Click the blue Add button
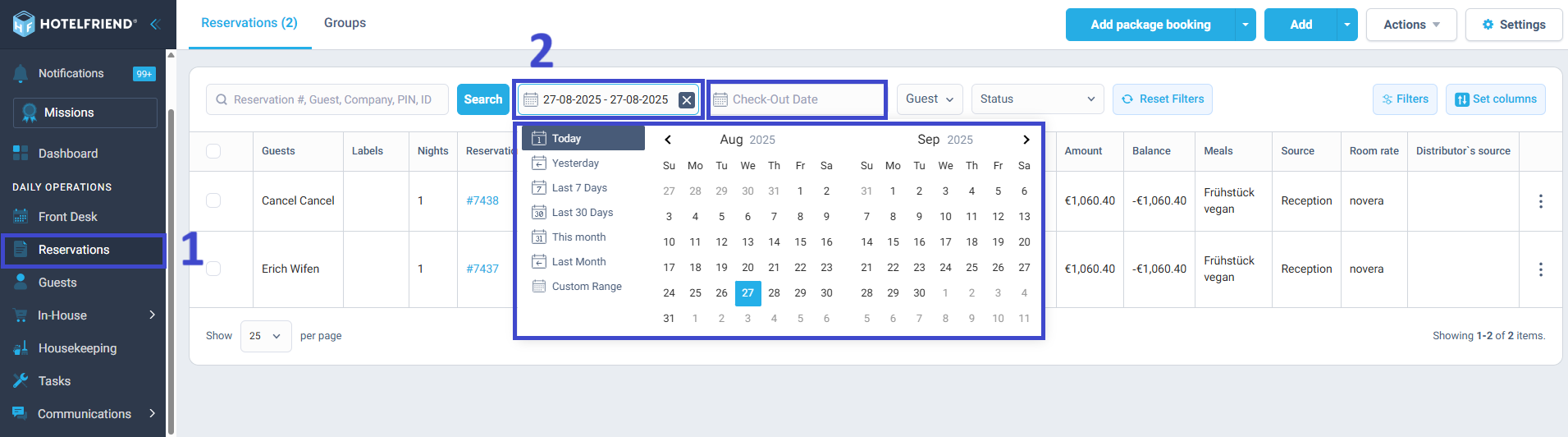 1301,25
